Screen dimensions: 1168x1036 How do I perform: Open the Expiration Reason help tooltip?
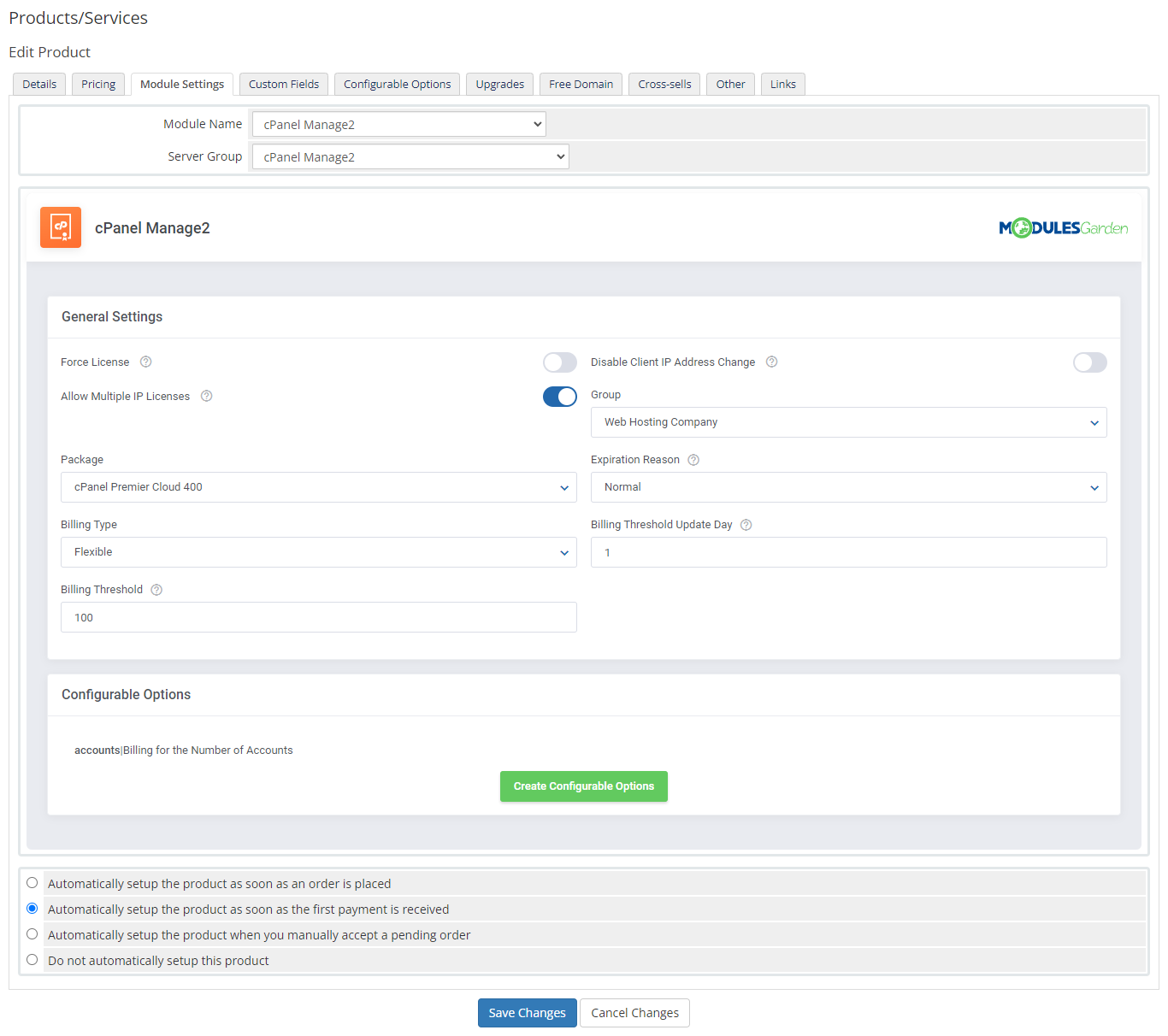693,459
